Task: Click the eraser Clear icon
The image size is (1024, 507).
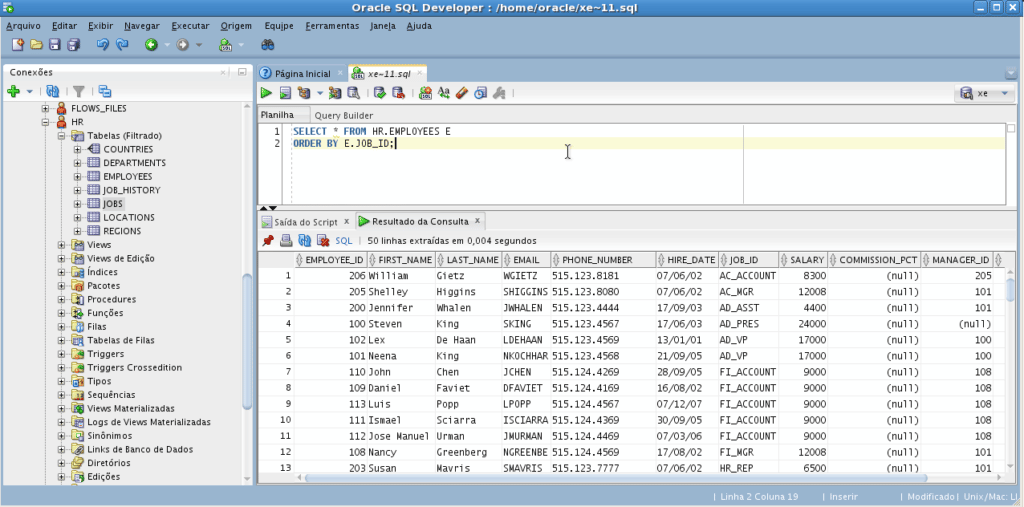Action: (x=461, y=93)
